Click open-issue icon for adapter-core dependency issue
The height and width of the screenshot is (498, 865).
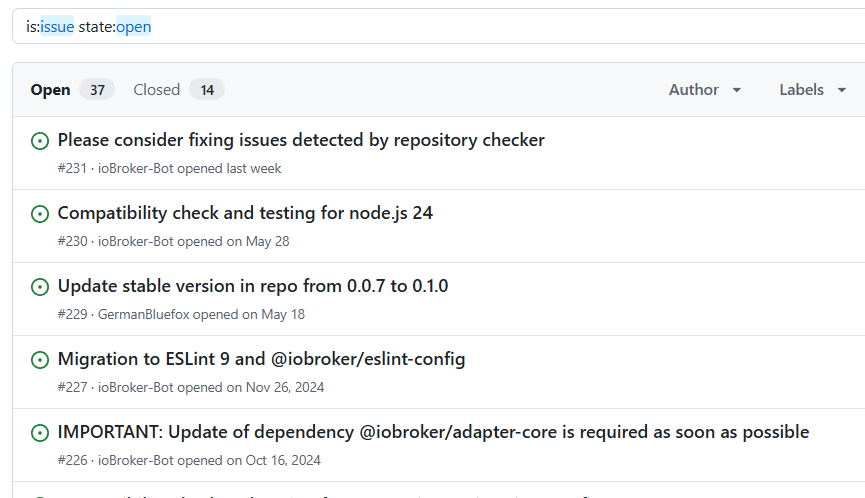pyautogui.click(x=40, y=433)
